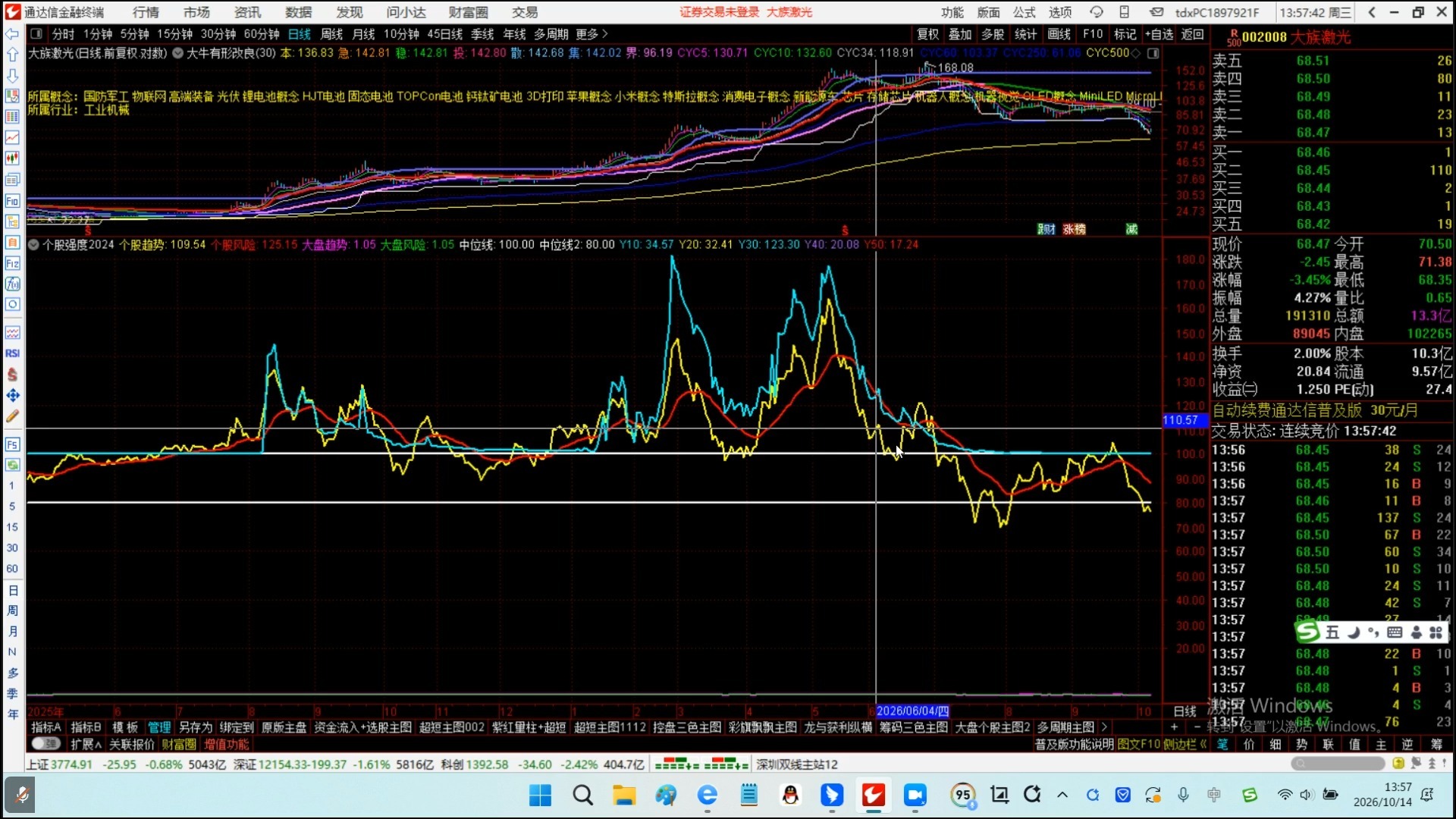Select the RSI indicator icon in left sidebar
Image resolution: width=1456 pixels, height=819 pixels.
(x=12, y=353)
